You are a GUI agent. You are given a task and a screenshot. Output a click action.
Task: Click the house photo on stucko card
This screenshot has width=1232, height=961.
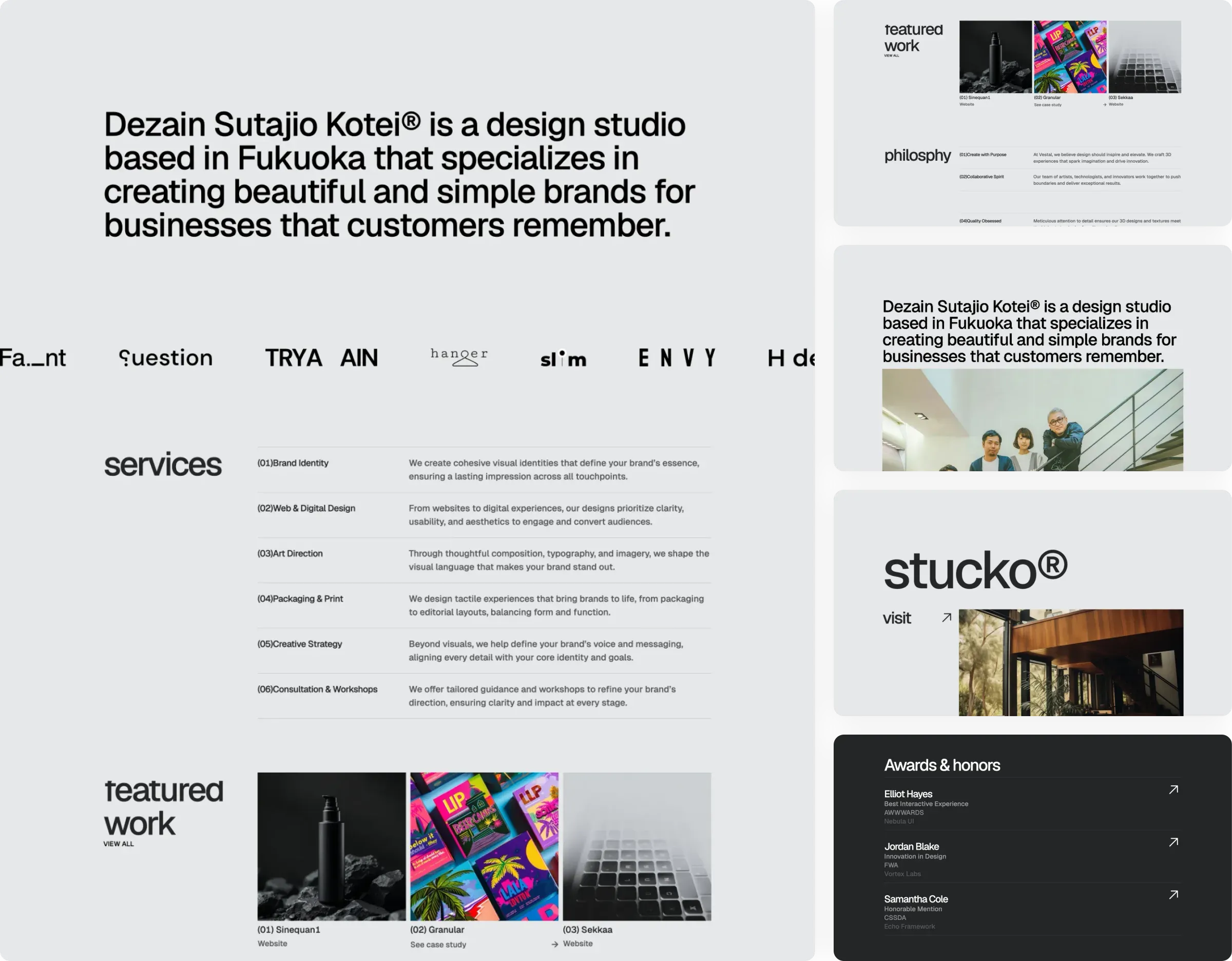pos(1071,662)
